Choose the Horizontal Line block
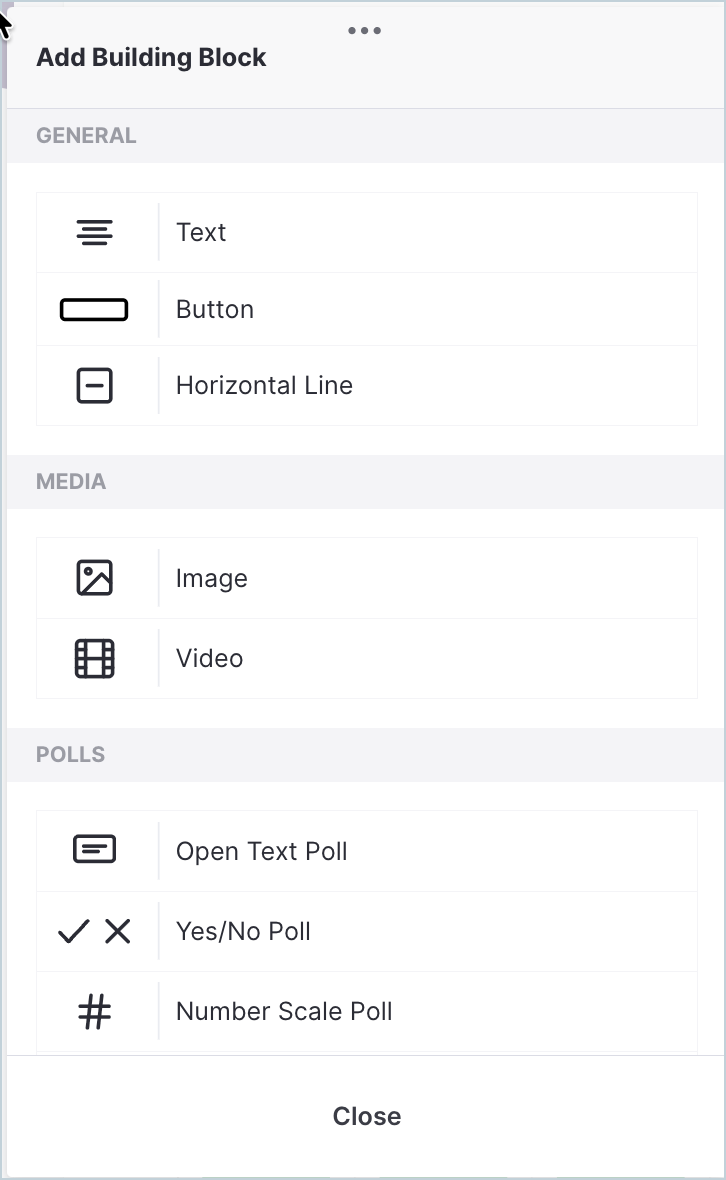726x1180 pixels. [367, 385]
